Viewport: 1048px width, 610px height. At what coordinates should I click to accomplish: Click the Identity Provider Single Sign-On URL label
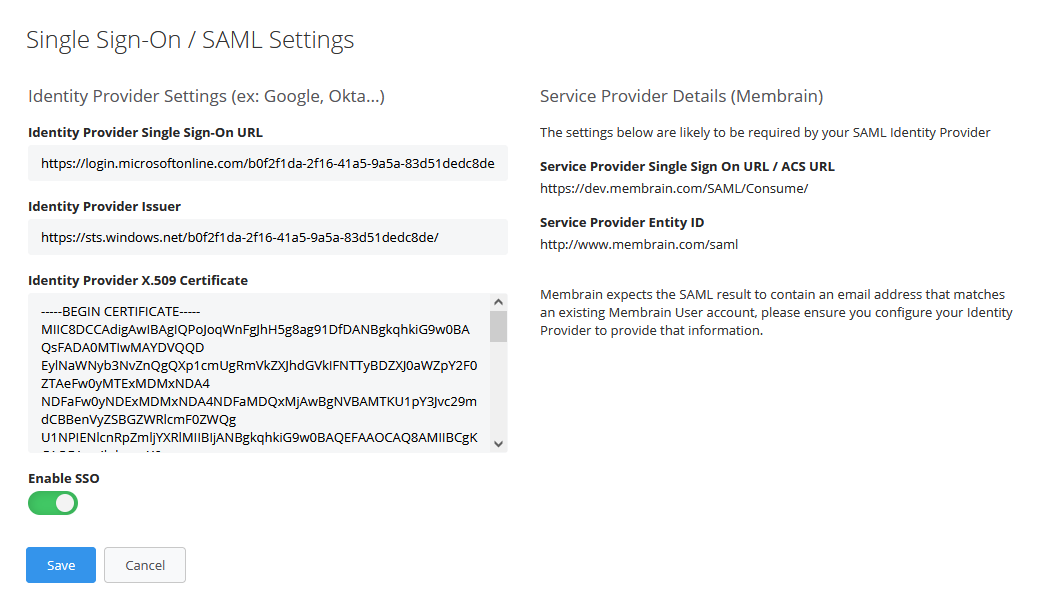(x=145, y=132)
